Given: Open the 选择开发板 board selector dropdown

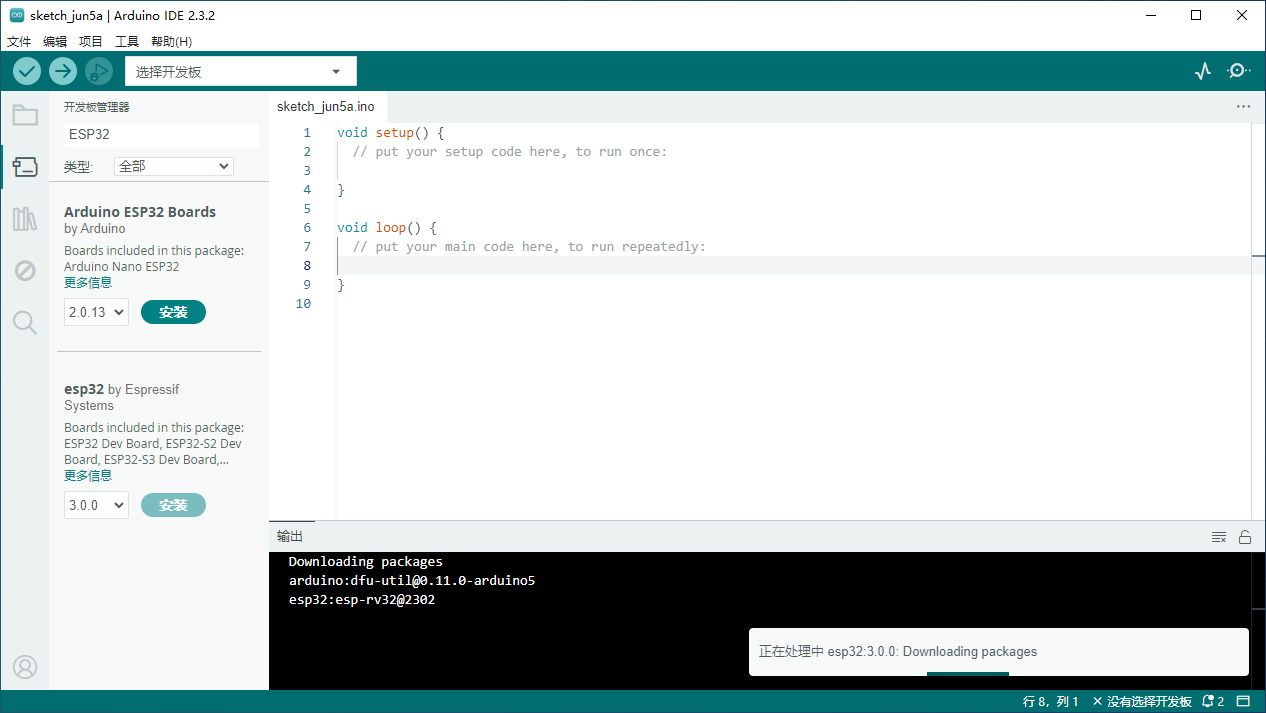Looking at the screenshot, I should click(x=240, y=72).
